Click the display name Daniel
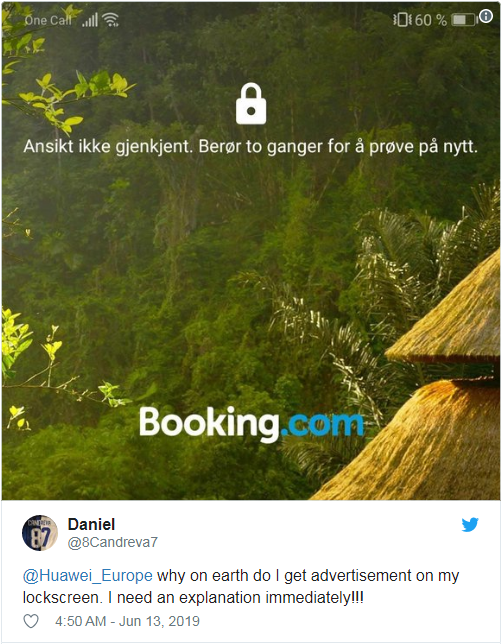The height and width of the screenshot is (644, 502). pyautogui.click(x=91, y=524)
